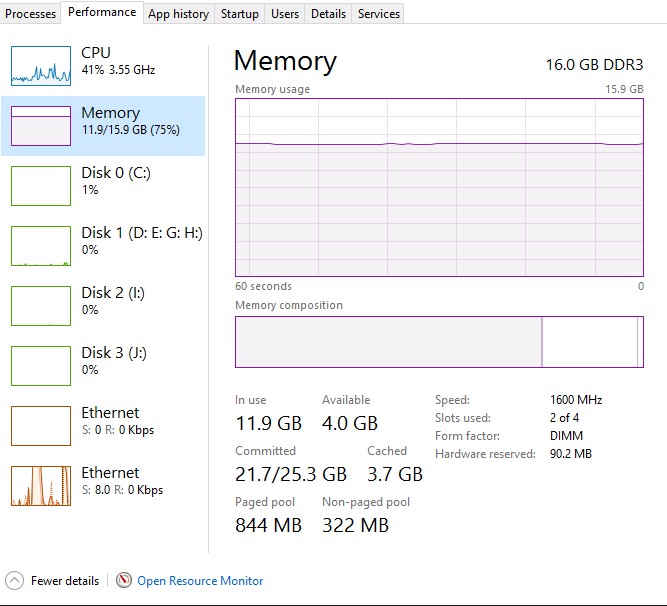Viewport: 667px width, 606px height.
Task: Select the active Ethernet adapter with 8.0 Kbps
Action: [41, 485]
